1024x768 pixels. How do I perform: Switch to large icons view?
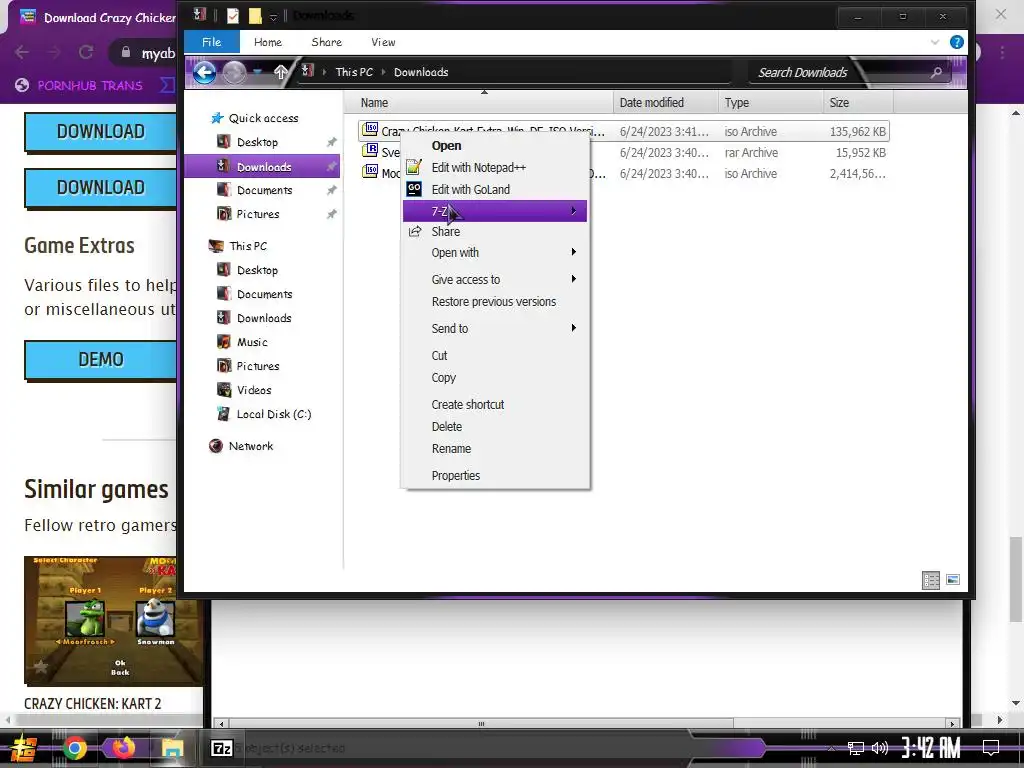[953, 580]
